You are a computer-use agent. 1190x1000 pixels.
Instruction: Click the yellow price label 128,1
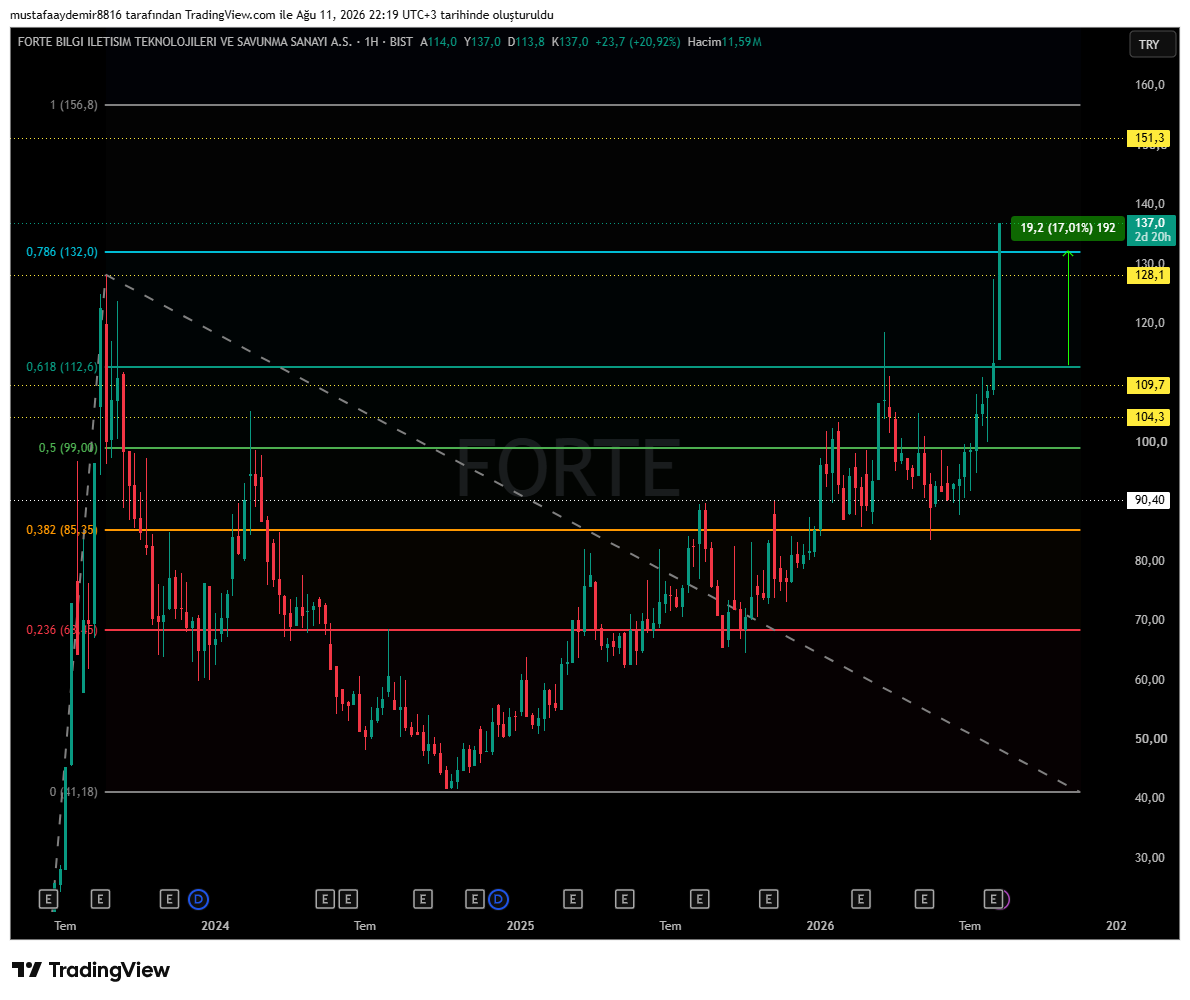[x=1149, y=275]
